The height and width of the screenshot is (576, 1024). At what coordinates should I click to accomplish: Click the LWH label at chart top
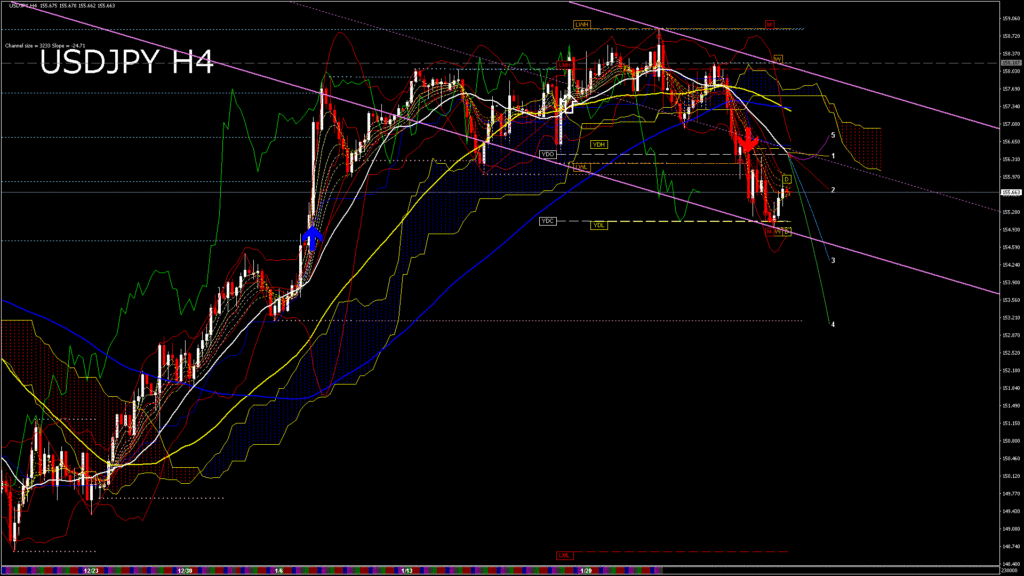point(581,23)
